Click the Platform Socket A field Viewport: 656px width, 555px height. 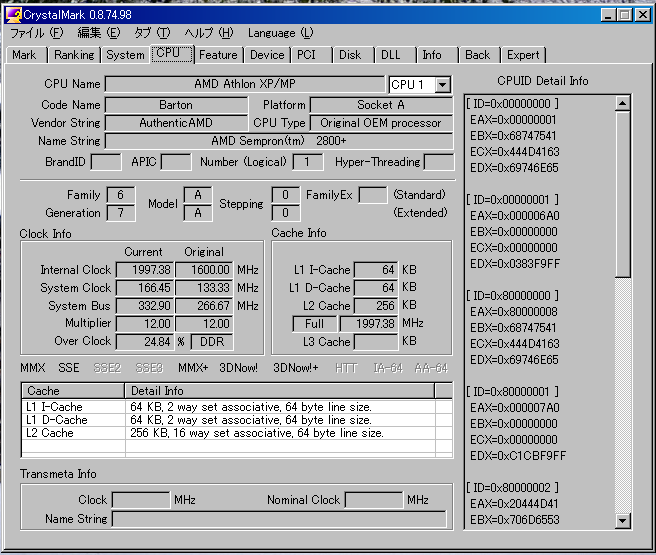pyautogui.click(x=381, y=105)
